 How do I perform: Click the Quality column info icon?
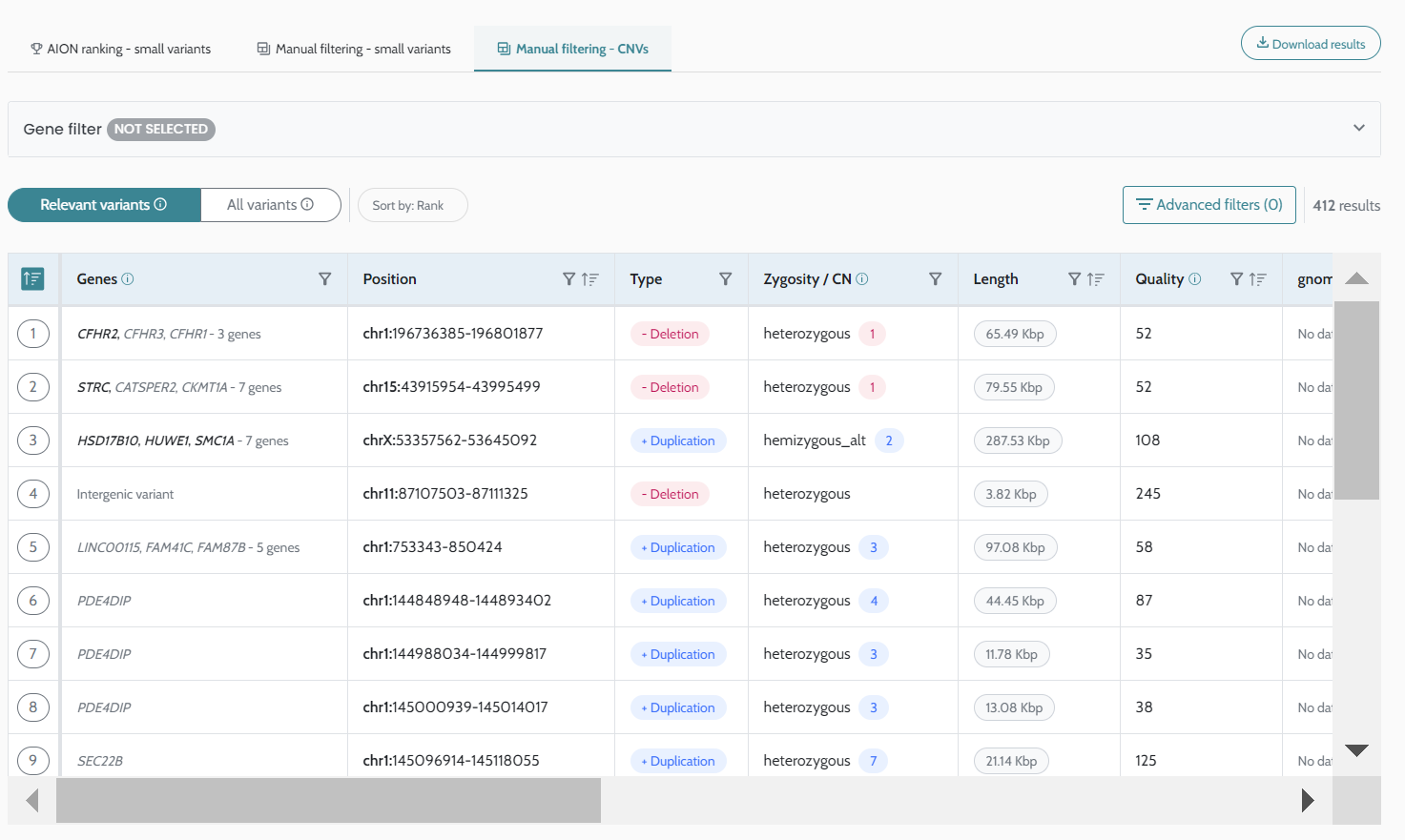(1195, 279)
